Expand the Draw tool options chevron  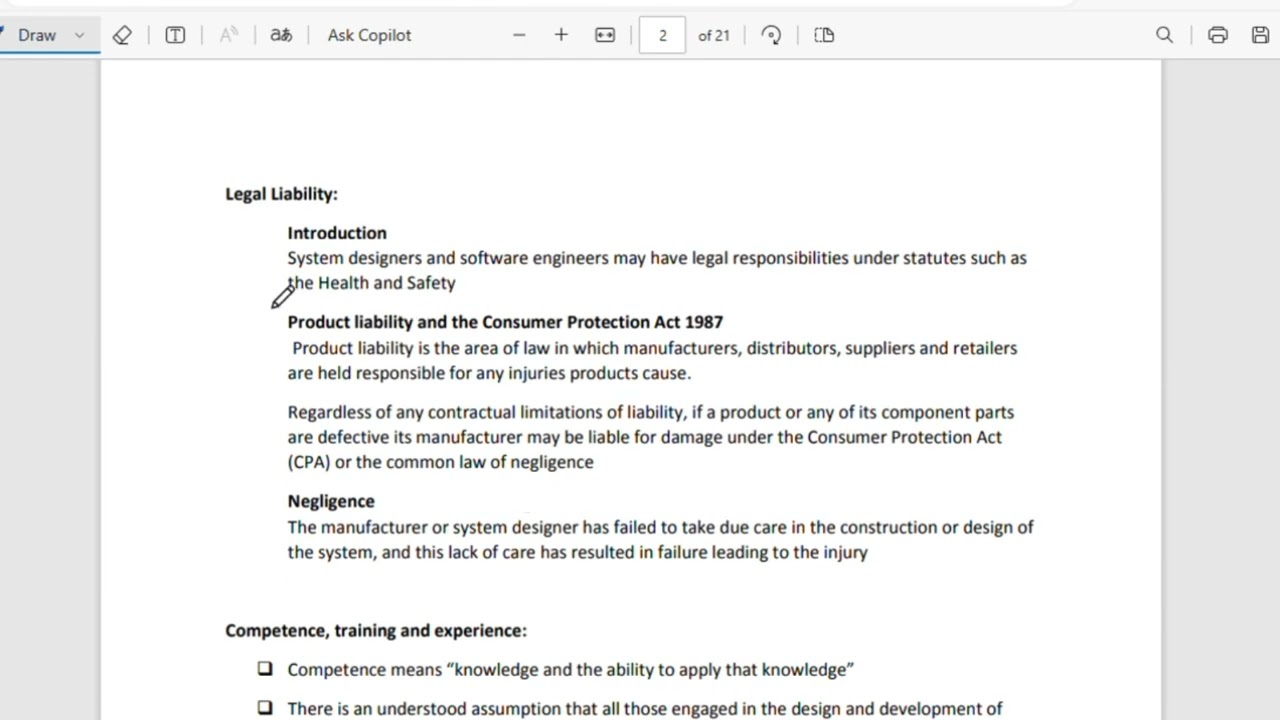(80, 35)
